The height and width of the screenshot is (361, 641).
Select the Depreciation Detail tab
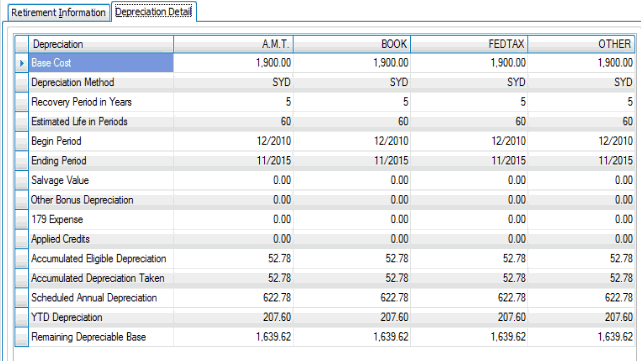pyautogui.click(x=154, y=12)
